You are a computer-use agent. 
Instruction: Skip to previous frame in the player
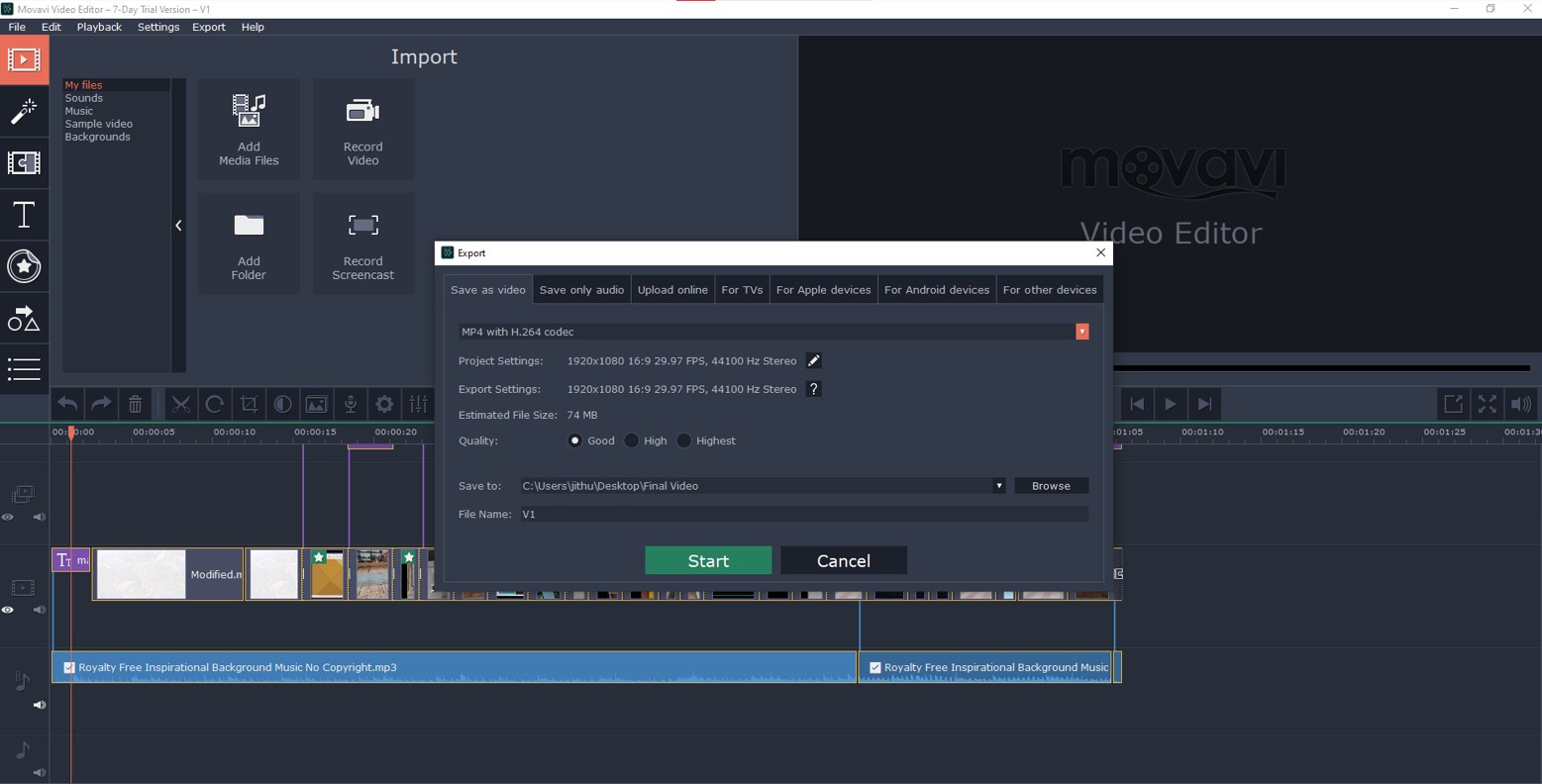[1137, 404]
